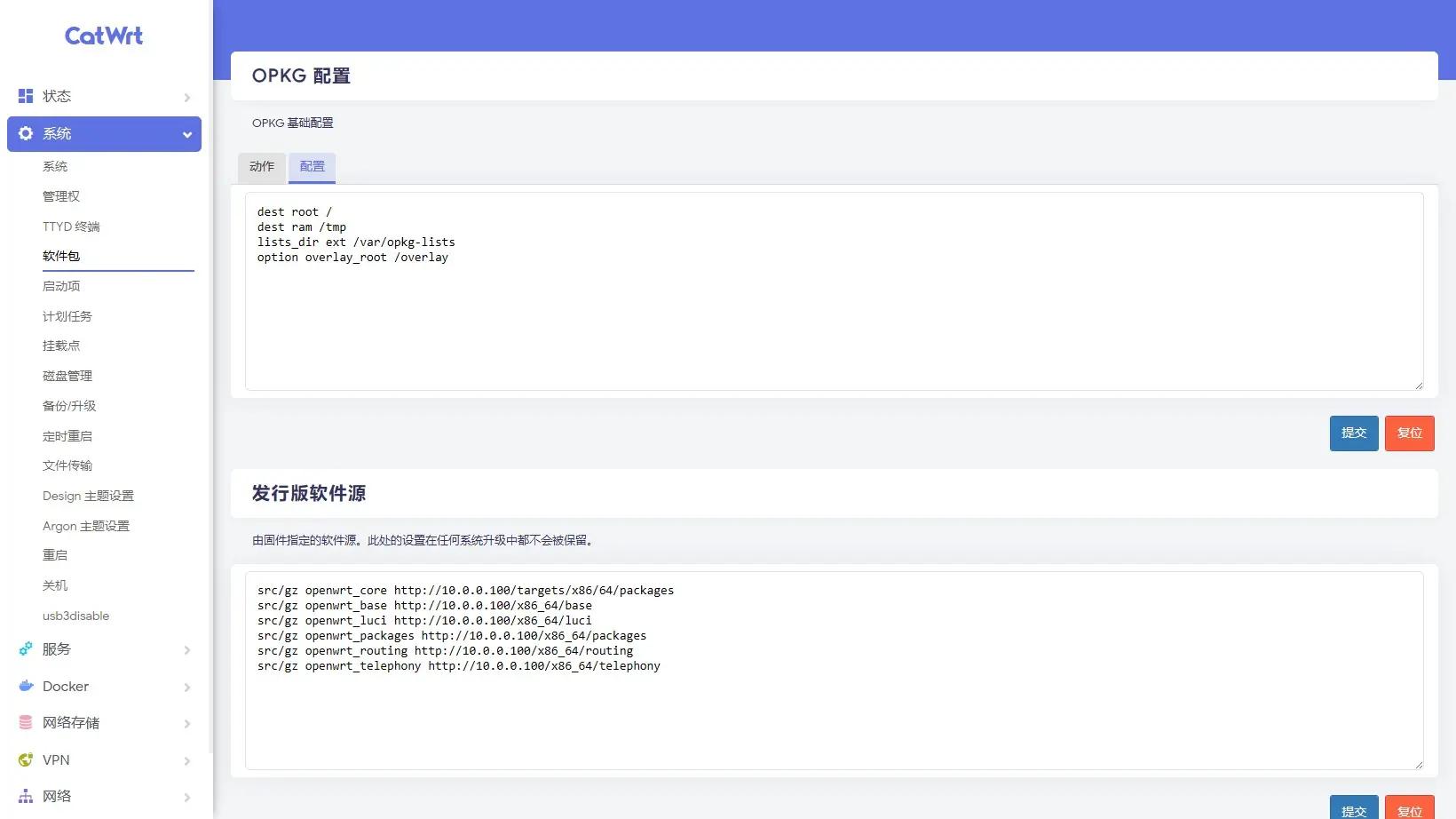Reset the OPKG base configuration
The image size is (1456, 819).
(x=1410, y=433)
